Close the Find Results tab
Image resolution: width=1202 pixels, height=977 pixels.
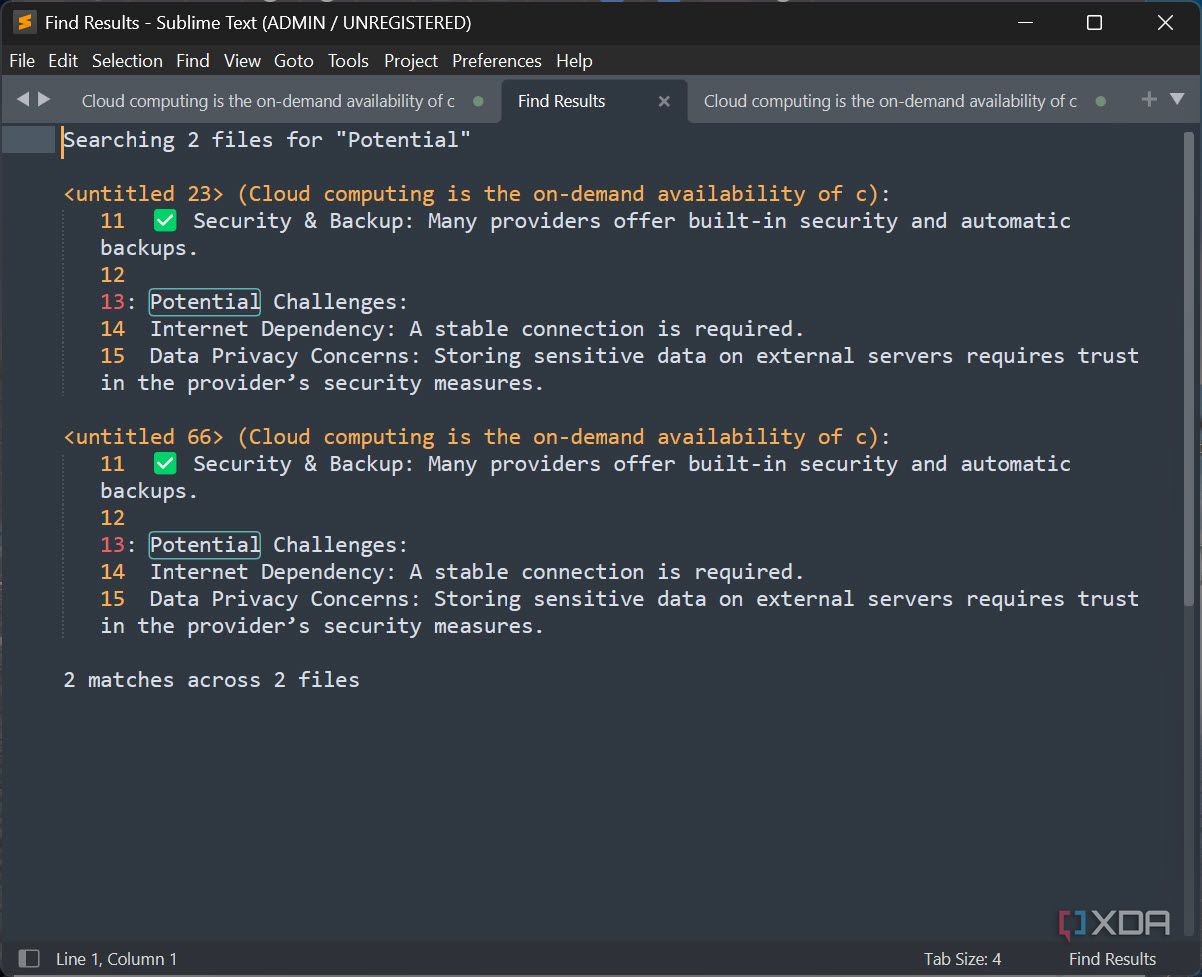[664, 101]
